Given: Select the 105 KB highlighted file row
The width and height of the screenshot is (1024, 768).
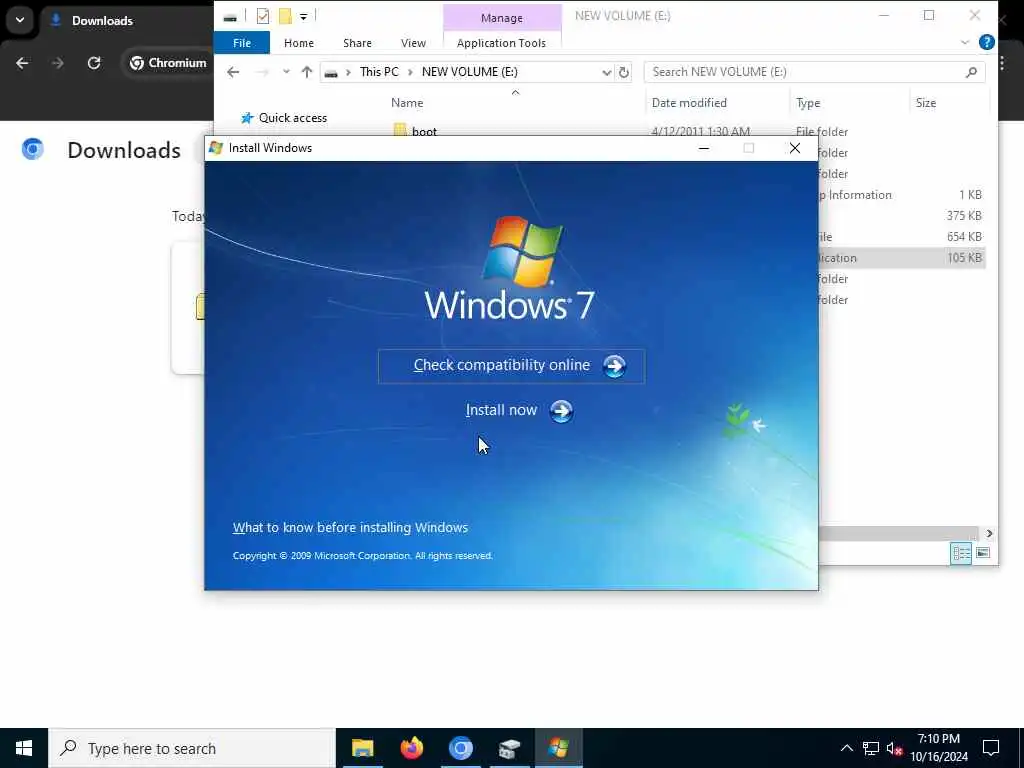Looking at the screenshot, I should click(x=902, y=257).
